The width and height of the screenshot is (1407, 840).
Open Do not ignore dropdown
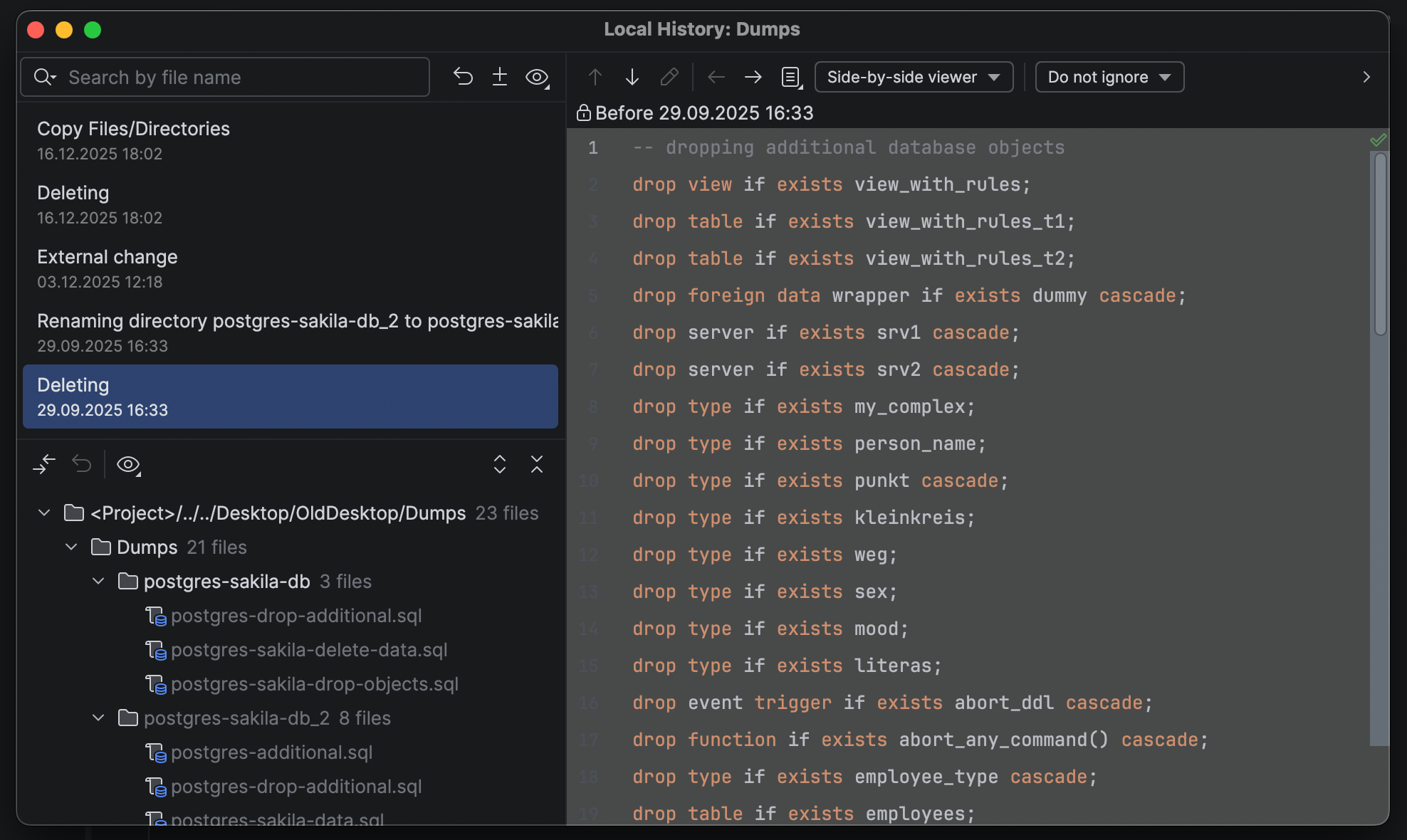coord(1109,77)
